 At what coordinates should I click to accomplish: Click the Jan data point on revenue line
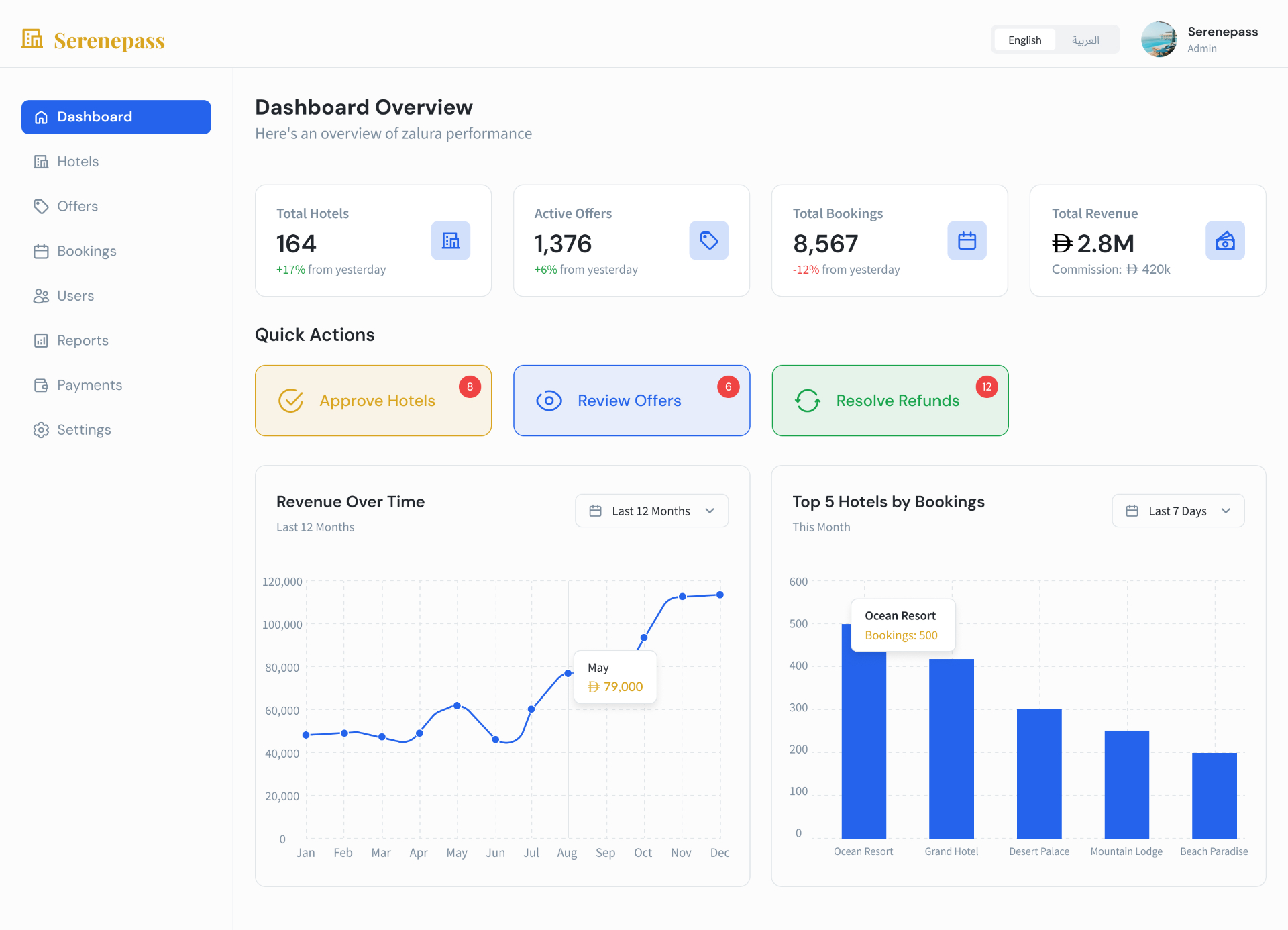(x=306, y=735)
